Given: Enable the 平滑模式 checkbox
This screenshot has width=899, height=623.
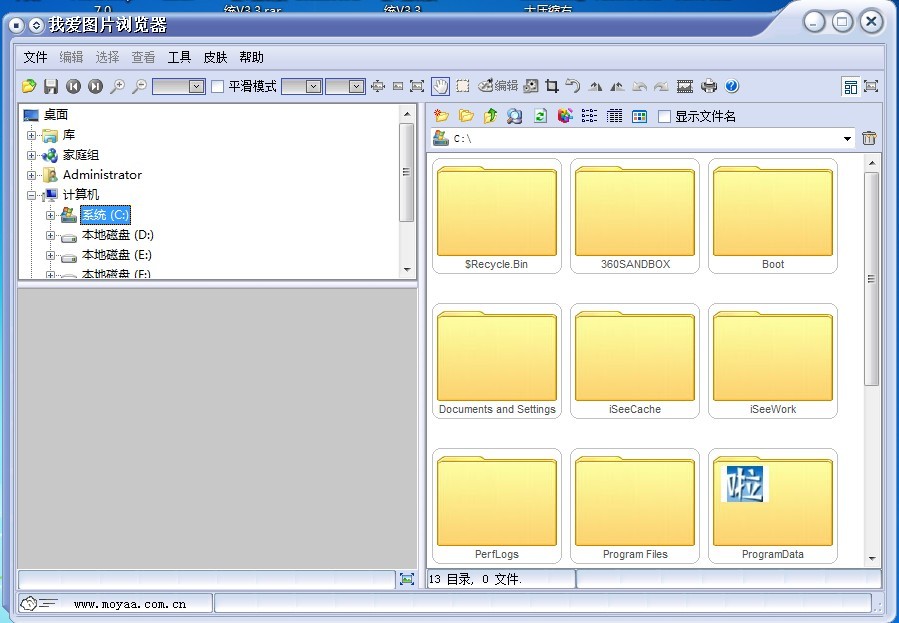Looking at the screenshot, I should point(218,87).
